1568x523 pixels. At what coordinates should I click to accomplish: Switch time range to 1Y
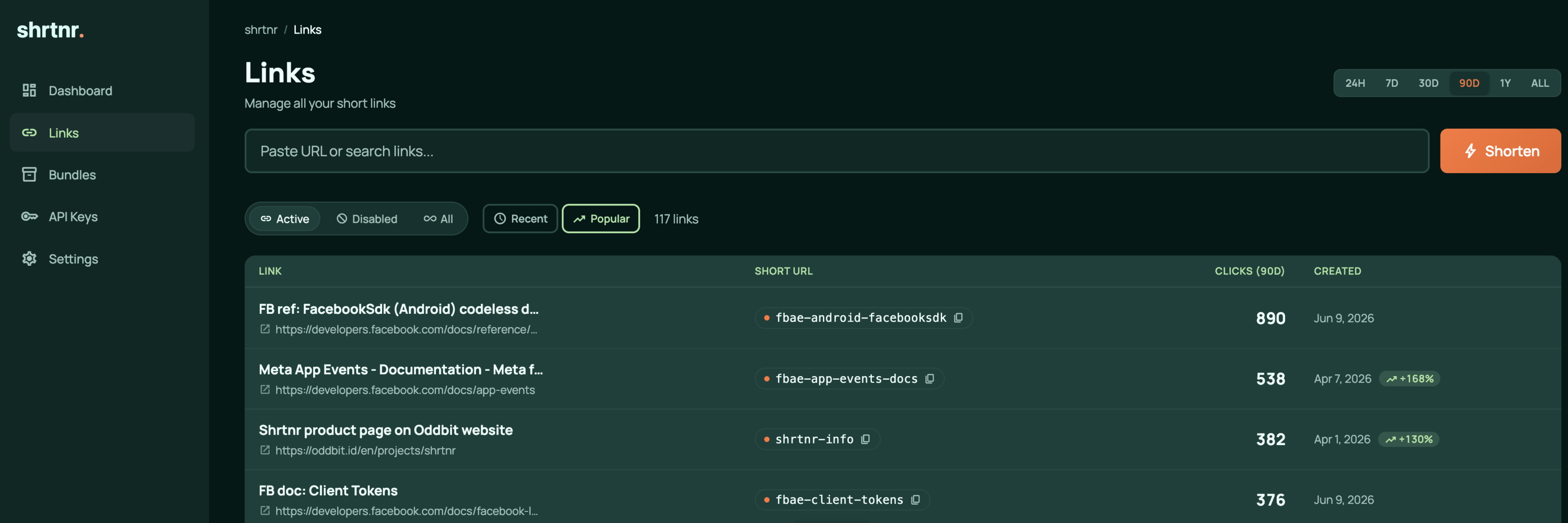(x=1505, y=83)
